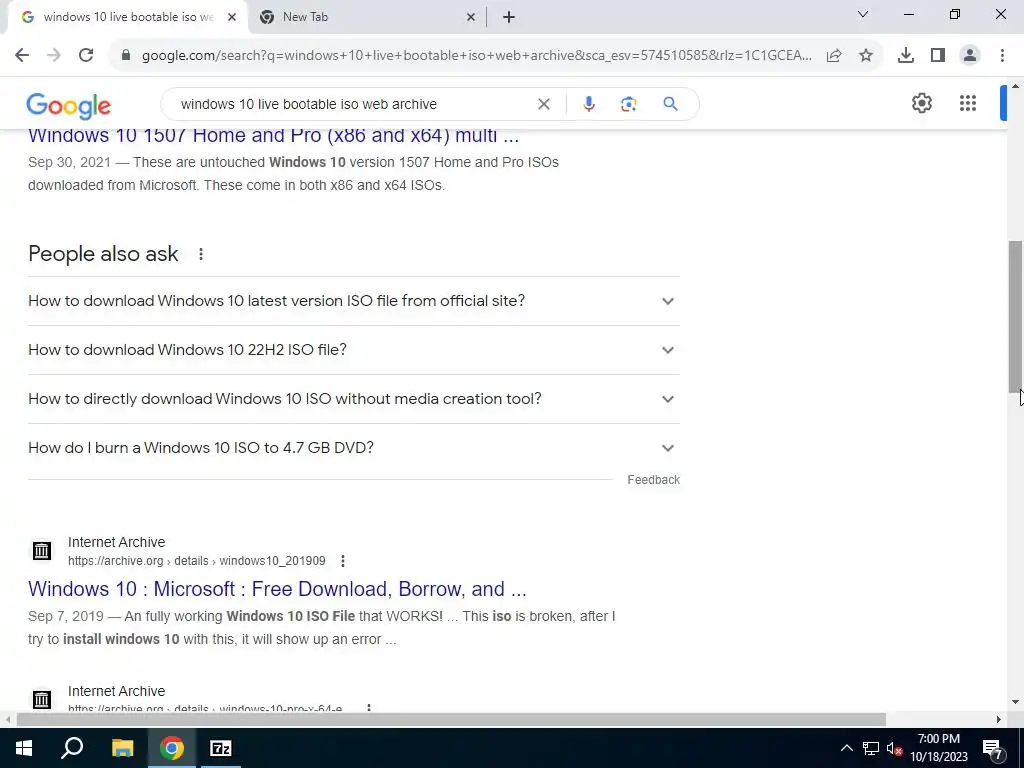Screen dimensions: 1024x768
Task: Switch to the New Tab tab
Action: [x=366, y=17]
